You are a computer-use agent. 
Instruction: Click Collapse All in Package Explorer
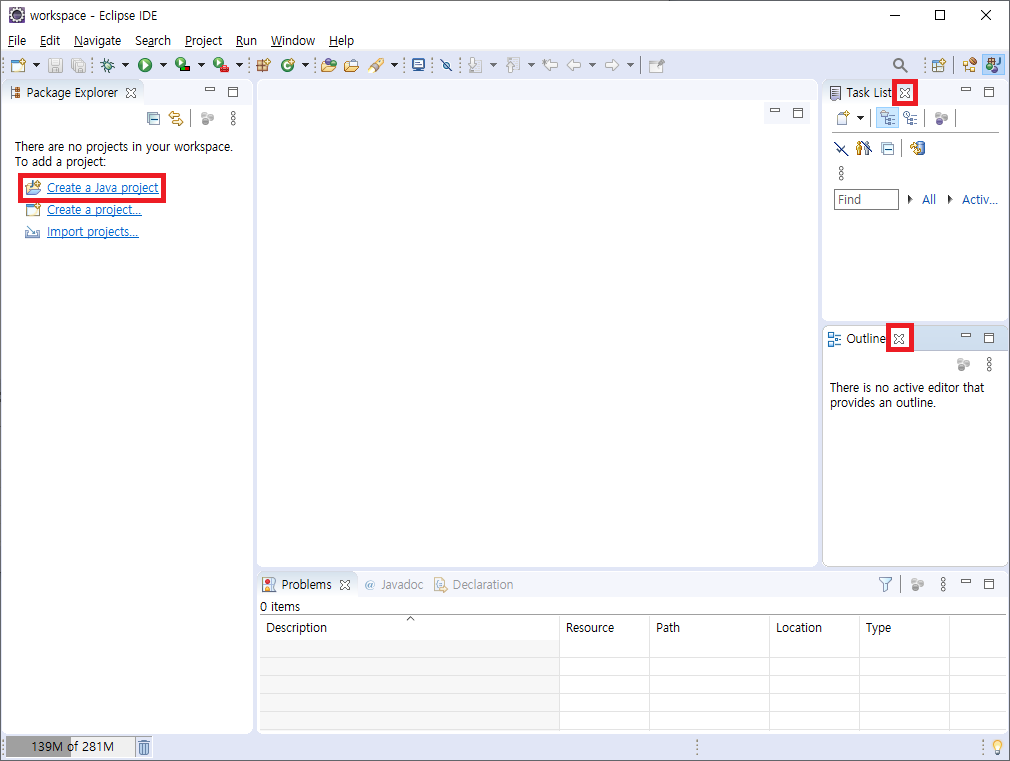[153, 119]
